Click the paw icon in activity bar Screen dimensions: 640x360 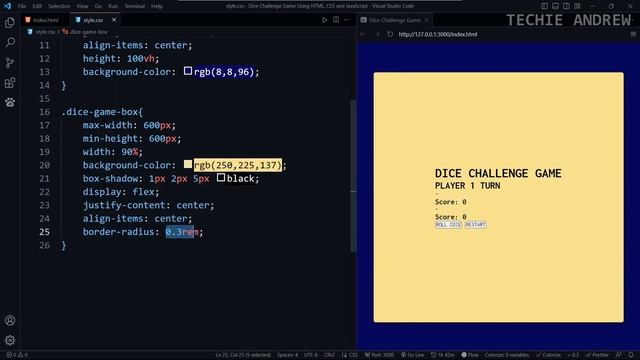[x=10, y=102]
